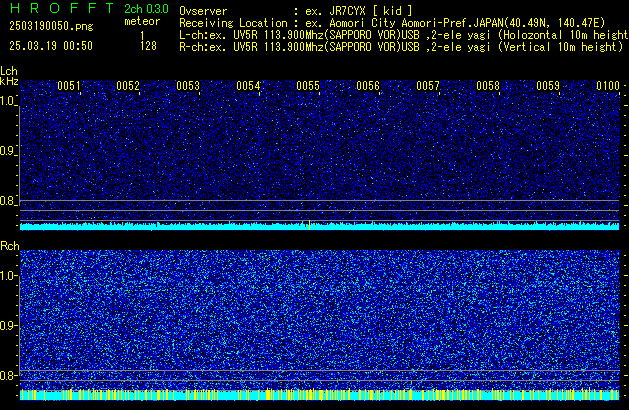Click the Lch 0.9 frequency label
This screenshot has height=410, width=629.
point(7,151)
